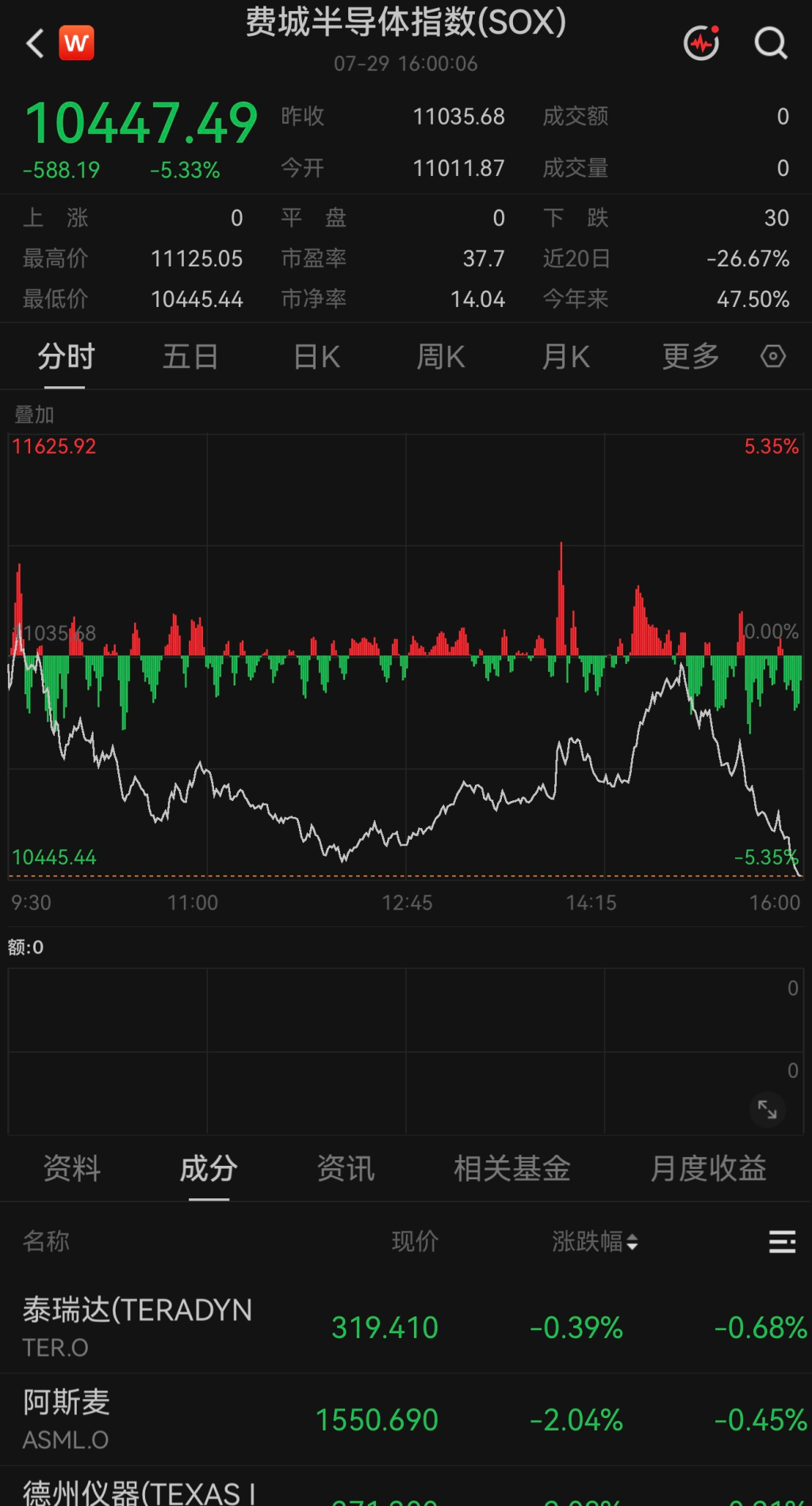Tap the 现价 column header
812x1506 pixels.
415,1241
